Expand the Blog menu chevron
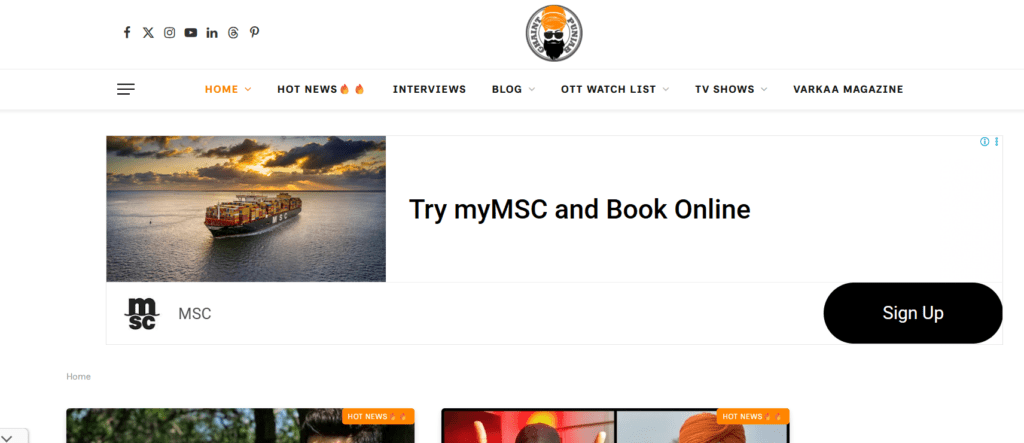The height and width of the screenshot is (443, 1024). 532,90
